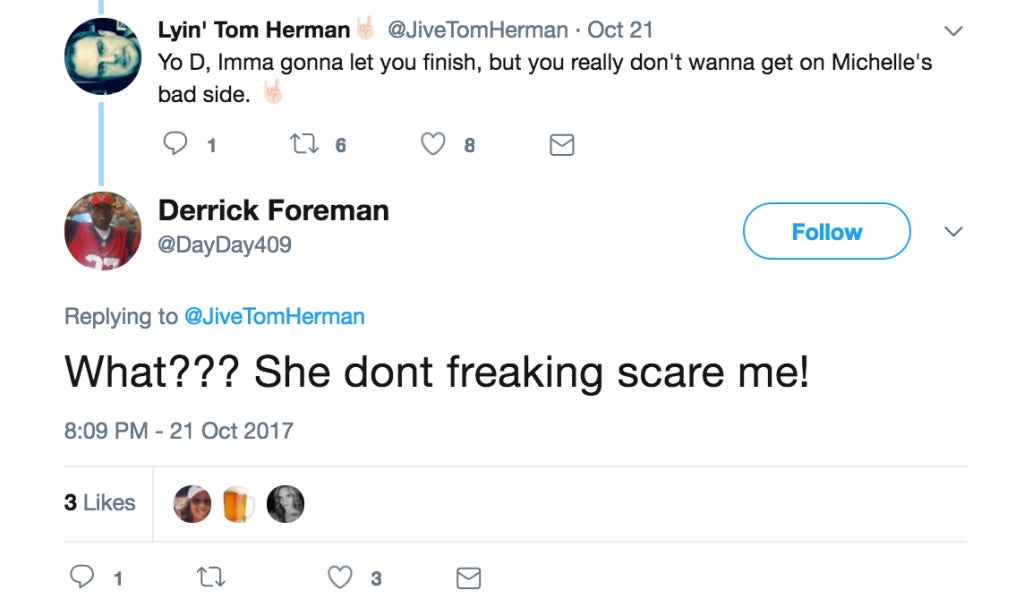Open the beer mug avatar liker

238,504
